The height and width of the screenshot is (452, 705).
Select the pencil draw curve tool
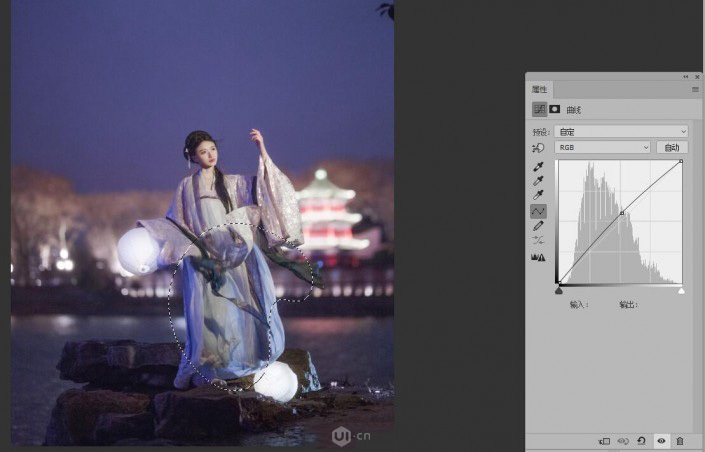click(x=539, y=227)
